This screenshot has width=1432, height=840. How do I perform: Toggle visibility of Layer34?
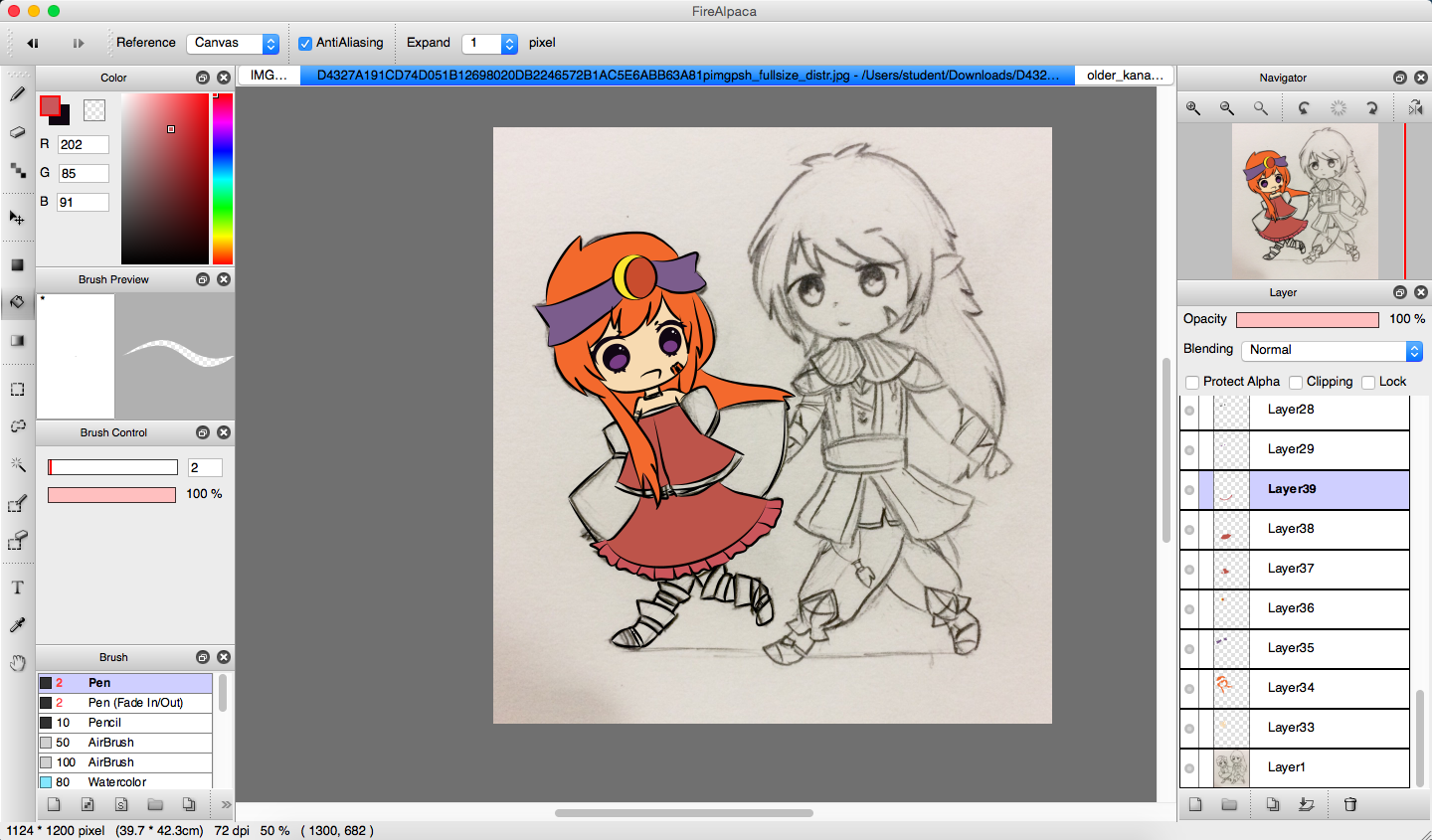[x=1189, y=689]
